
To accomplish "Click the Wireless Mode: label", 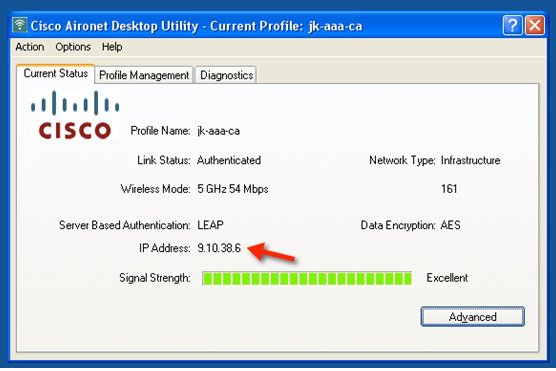I will click(156, 189).
